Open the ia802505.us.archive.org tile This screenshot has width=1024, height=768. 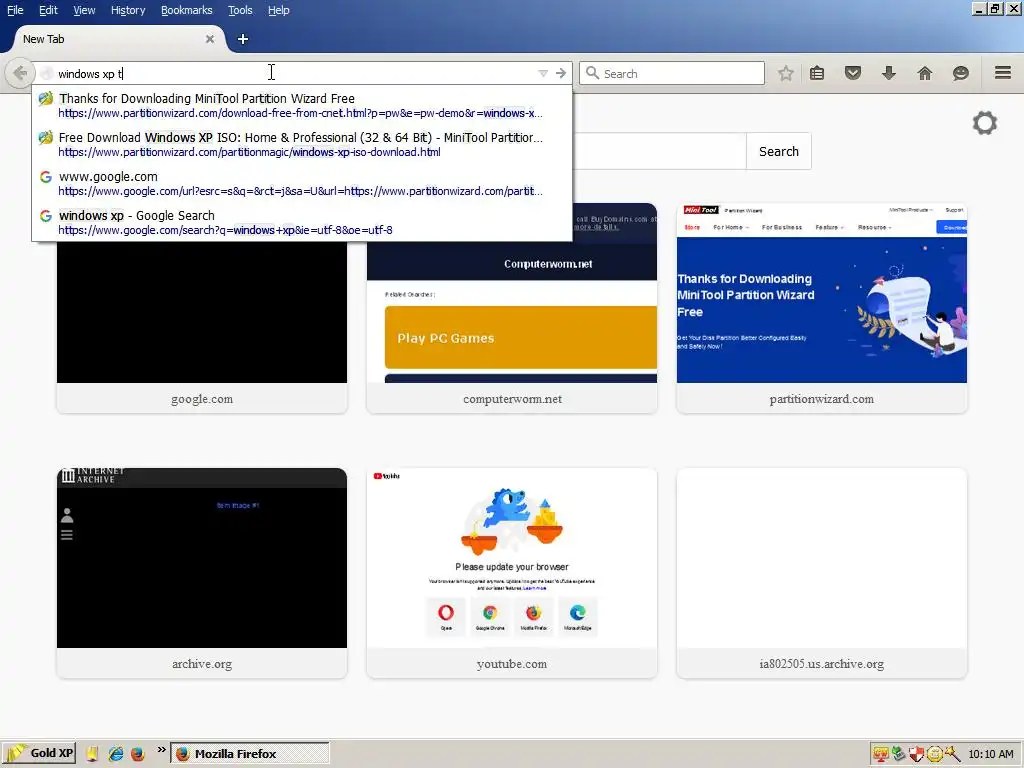tap(822, 573)
